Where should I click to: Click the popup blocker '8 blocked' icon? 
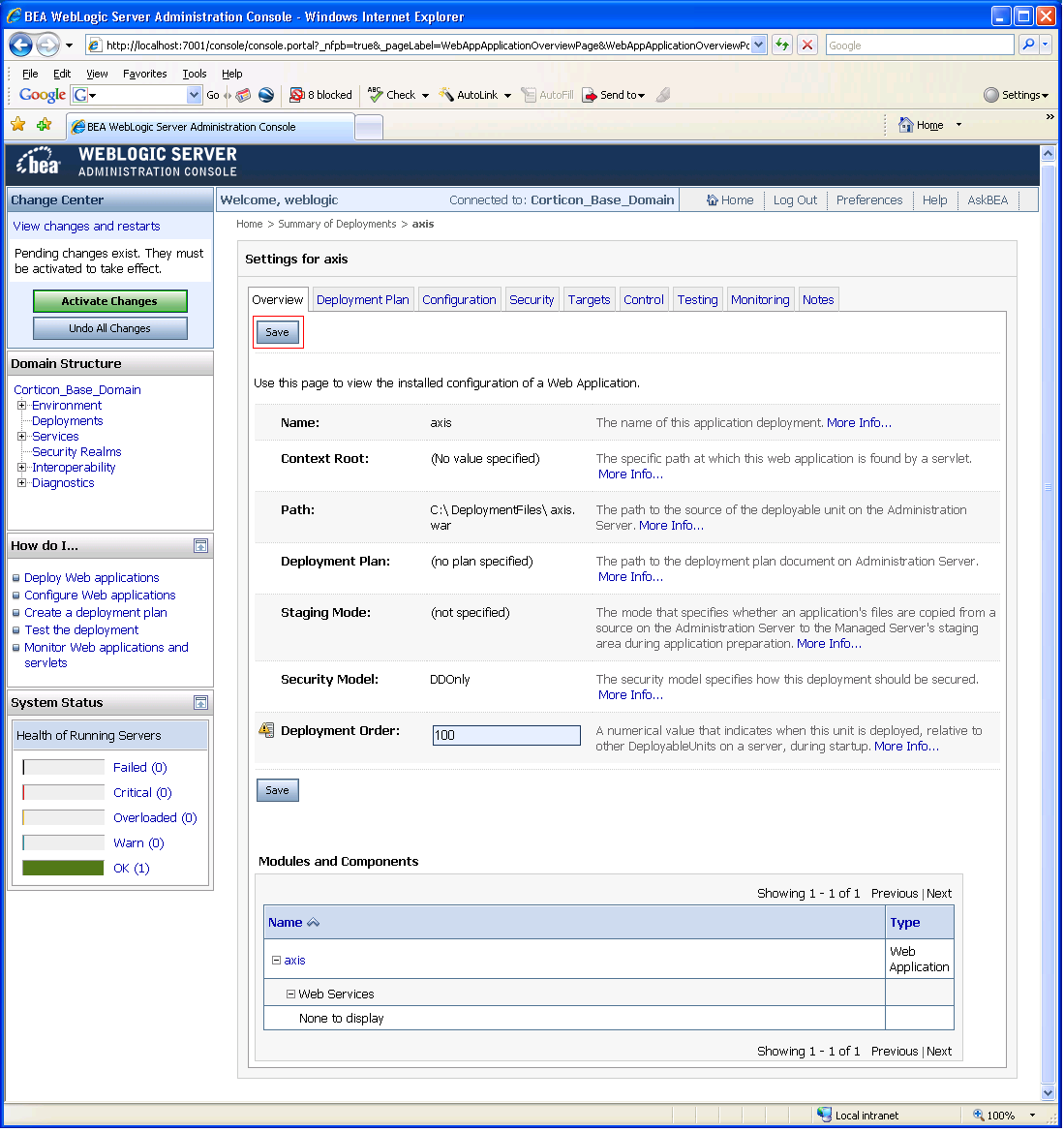[x=296, y=95]
